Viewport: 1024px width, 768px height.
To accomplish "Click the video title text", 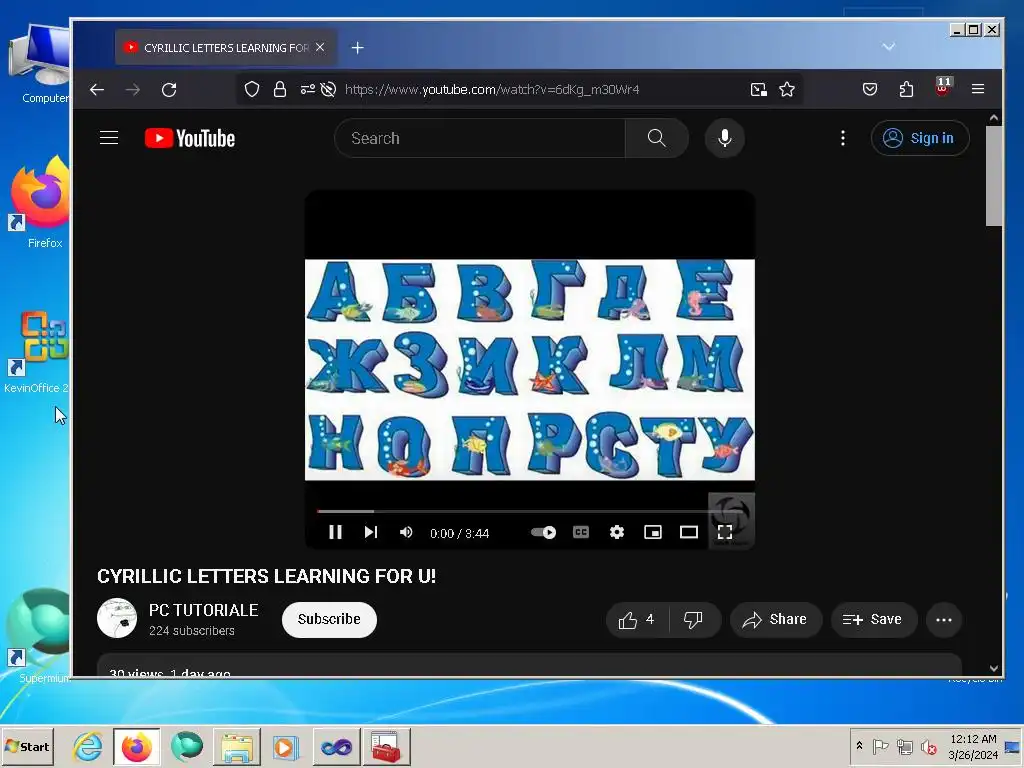I will click(266, 576).
